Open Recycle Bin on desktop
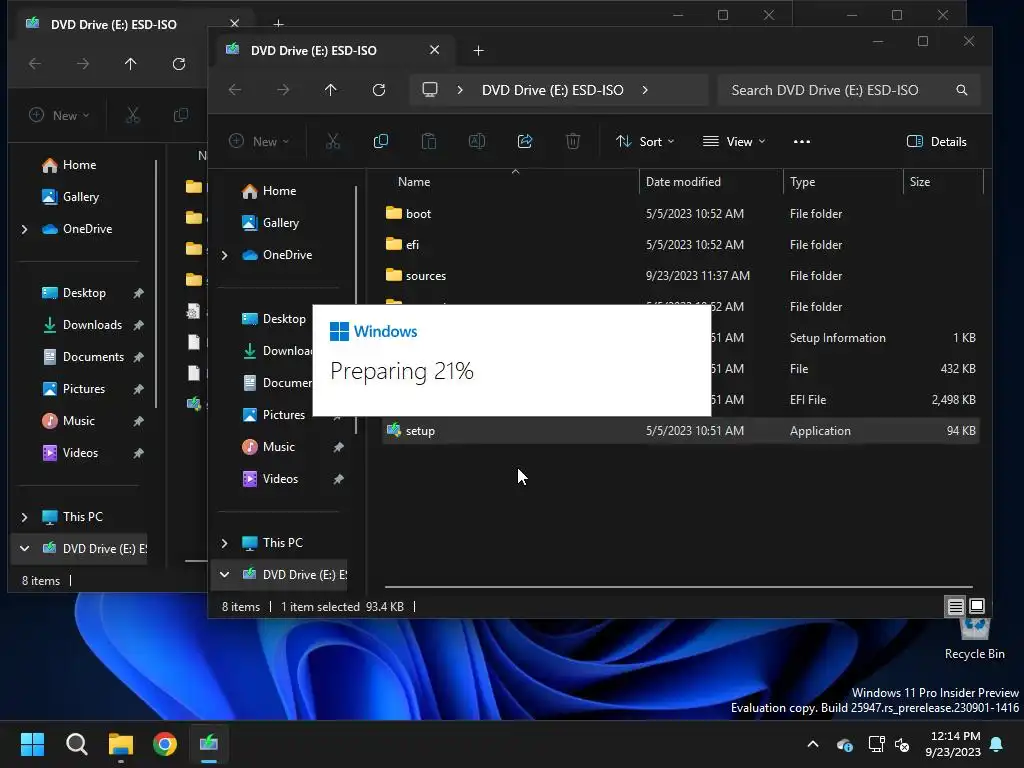The image size is (1024, 768). (x=974, y=639)
